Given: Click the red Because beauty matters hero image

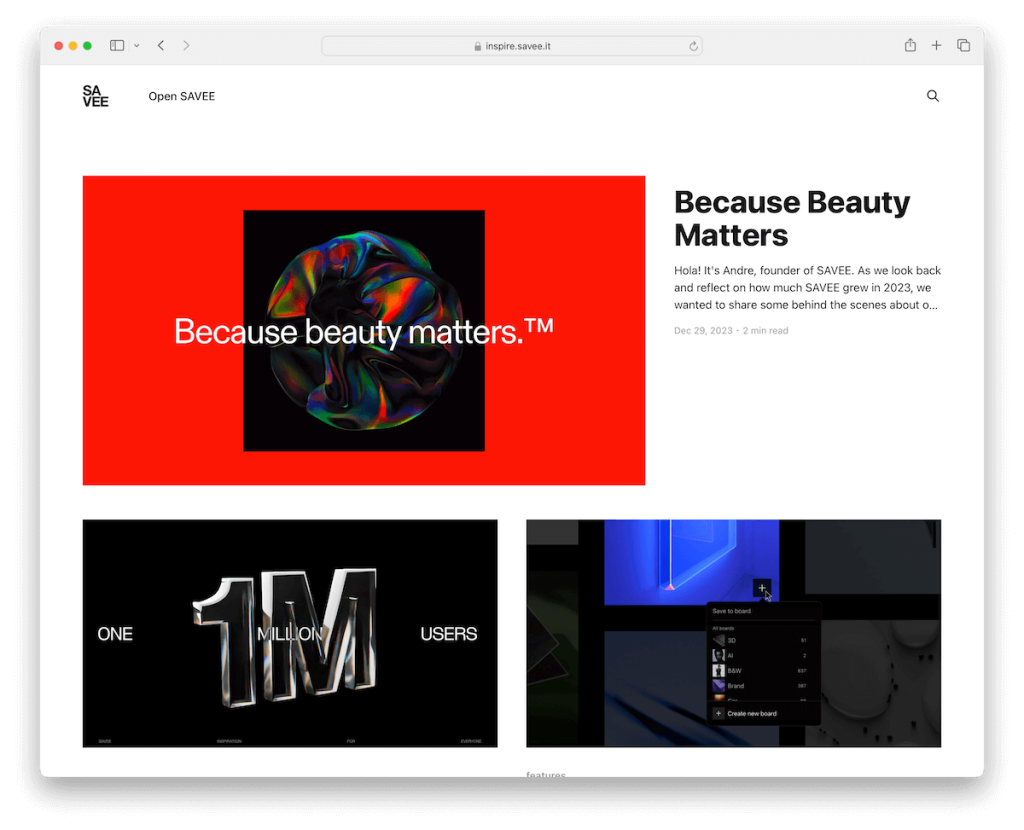Looking at the screenshot, I should point(364,330).
